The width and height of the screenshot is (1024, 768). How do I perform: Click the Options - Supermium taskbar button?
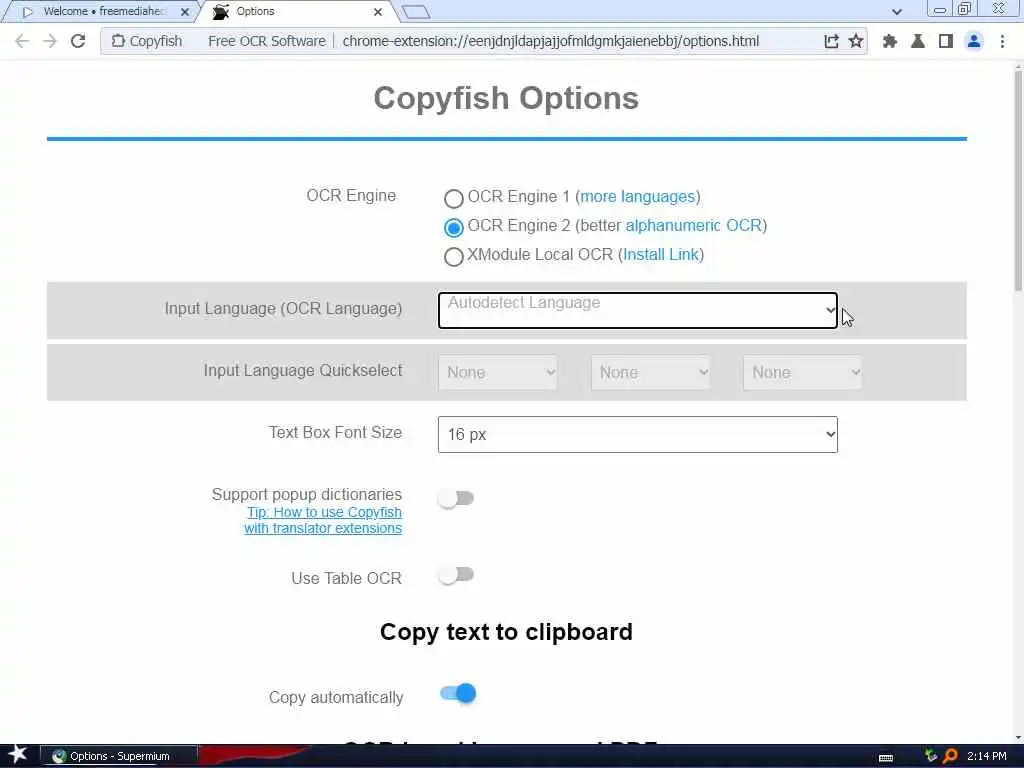tap(119, 756)
